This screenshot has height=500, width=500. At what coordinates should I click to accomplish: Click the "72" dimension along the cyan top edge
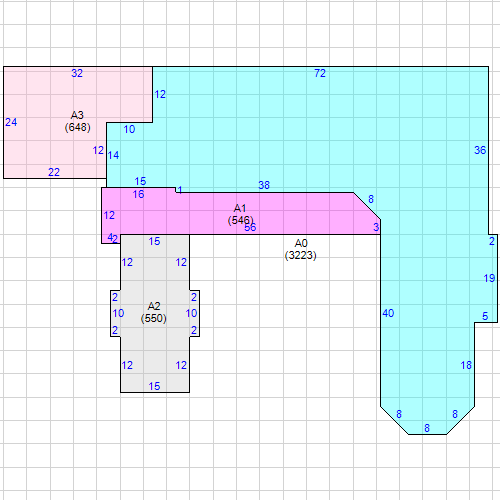point(320,73)
